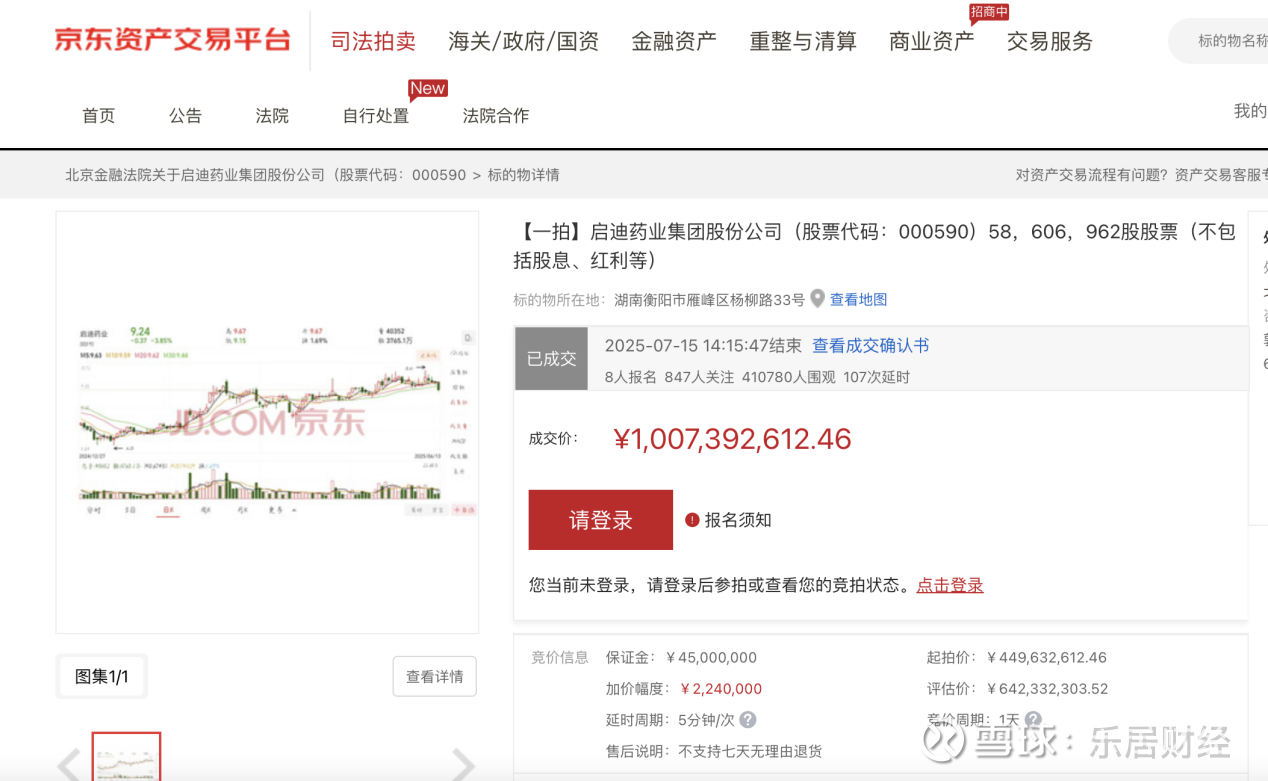Image resolution: width=1268 pixels, height=781 pixels.
Task: Click the 加价幅度 ¥2,240,000 value
Action: [x=720, y=689]
